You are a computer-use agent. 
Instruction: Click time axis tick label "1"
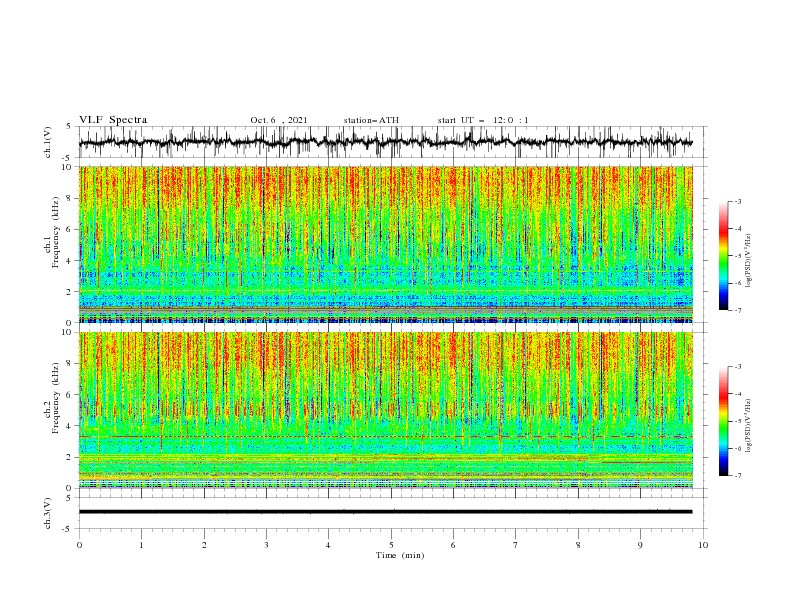point(141,545)
